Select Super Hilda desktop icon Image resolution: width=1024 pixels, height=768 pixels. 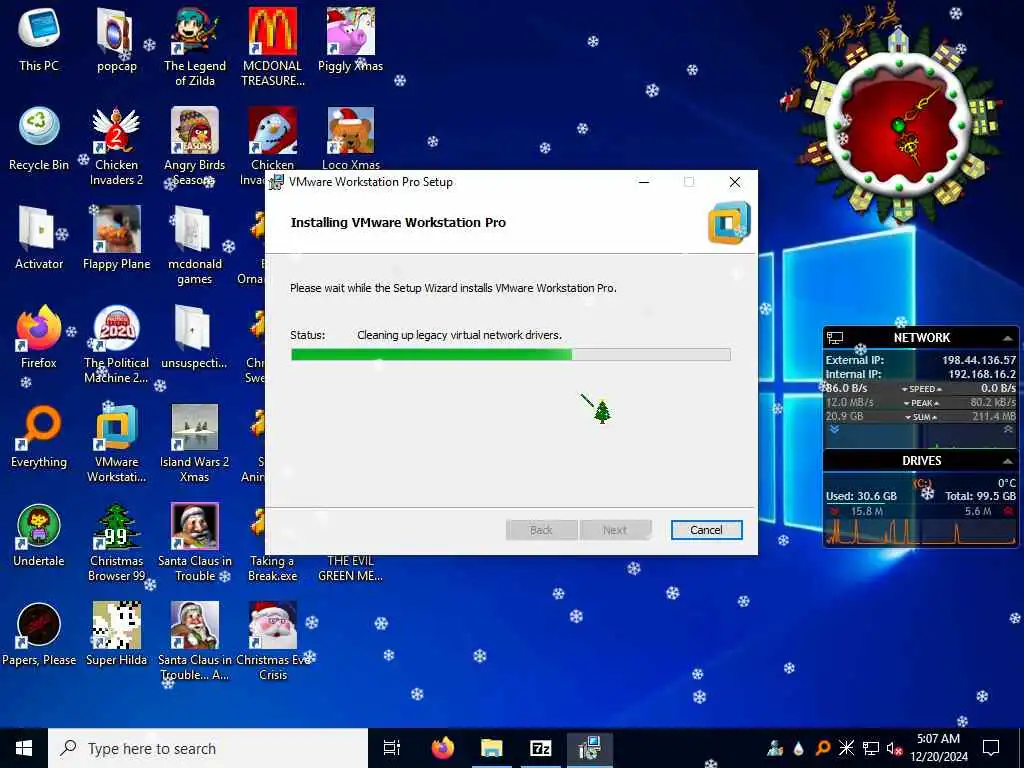tap(116, 635)
